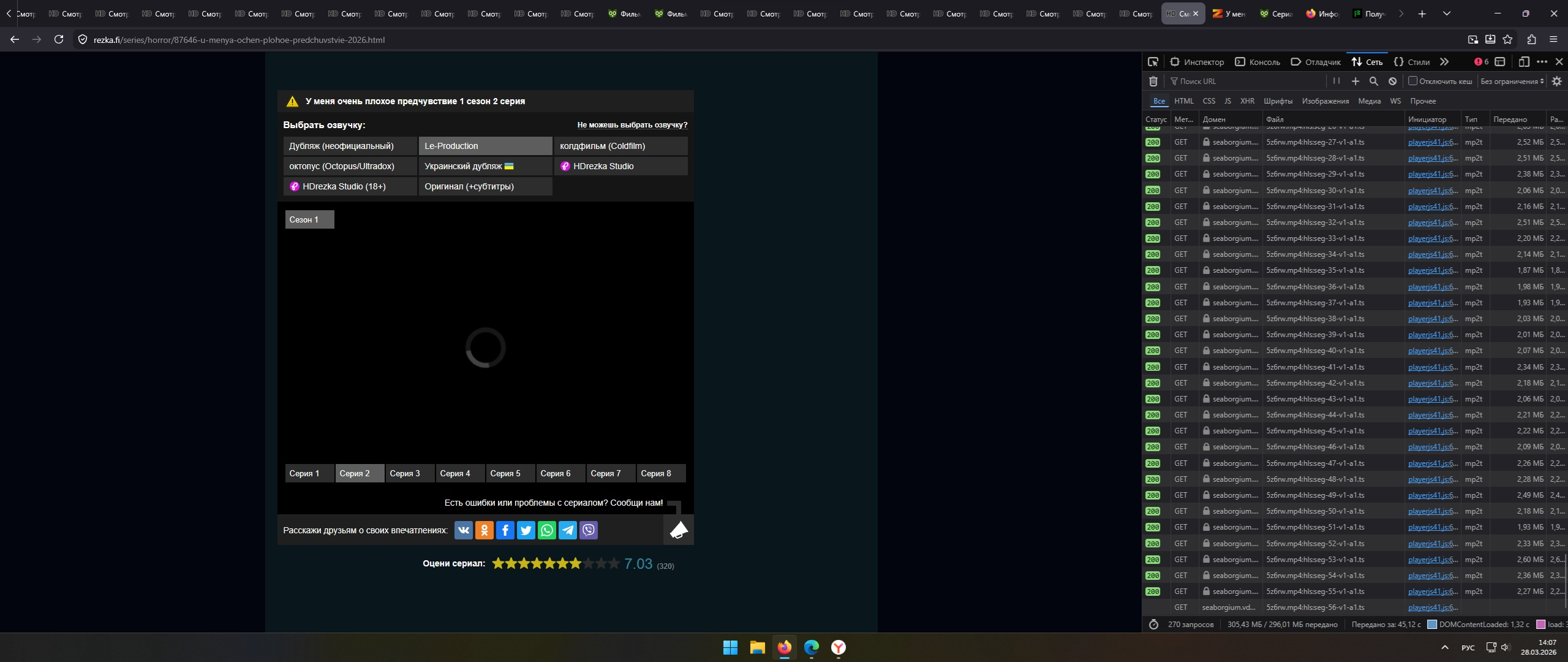Share via Telegram icon
The height and width of the screenshot is (662, 1568).
[x=568, y=530]
